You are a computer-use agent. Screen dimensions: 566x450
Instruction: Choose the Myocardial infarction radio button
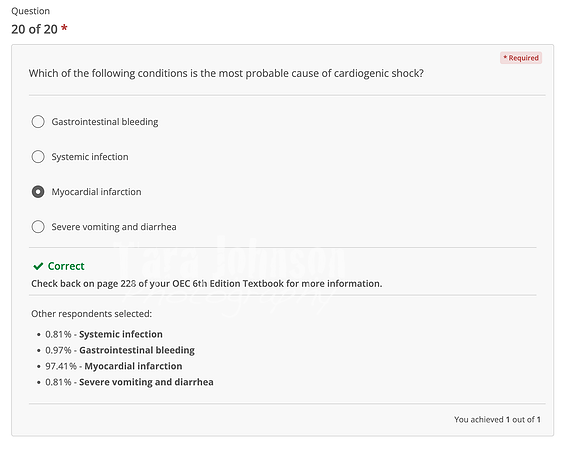tap(38, 192)
